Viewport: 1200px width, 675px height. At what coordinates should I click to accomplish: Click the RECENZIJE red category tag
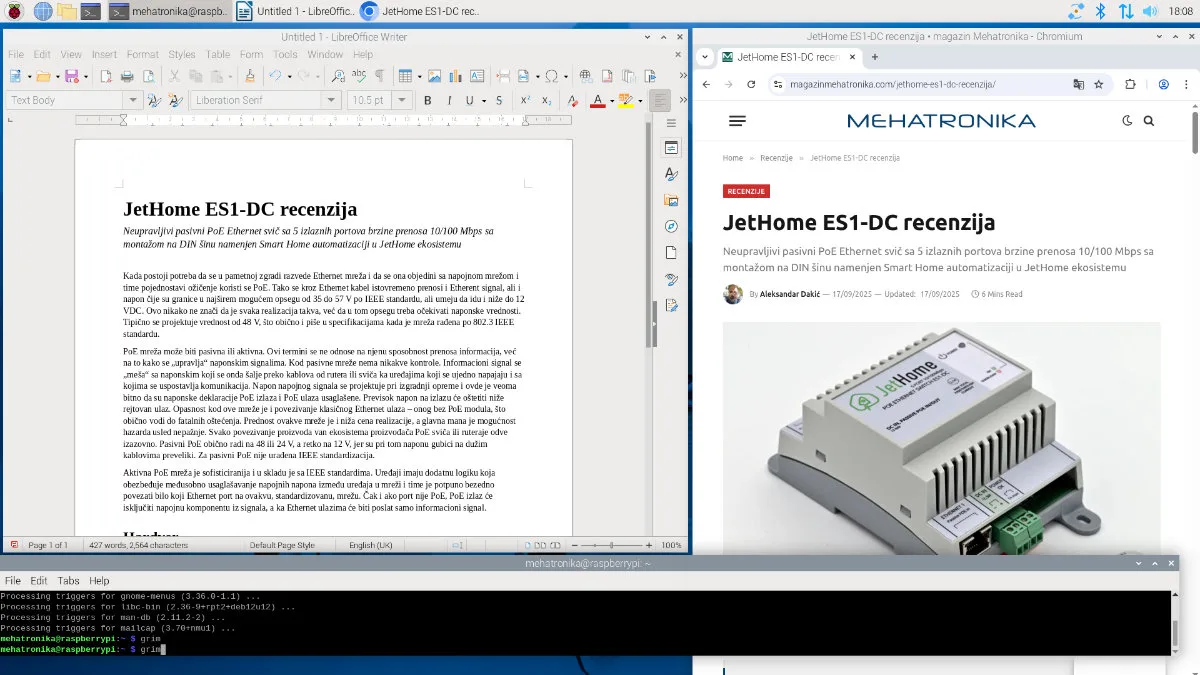(746, 191)
